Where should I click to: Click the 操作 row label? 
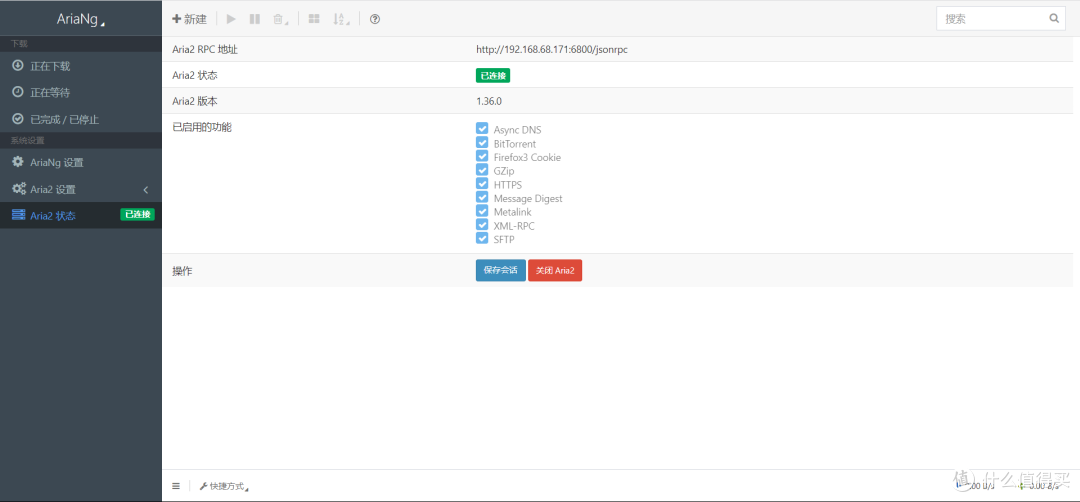pos(183,271)
